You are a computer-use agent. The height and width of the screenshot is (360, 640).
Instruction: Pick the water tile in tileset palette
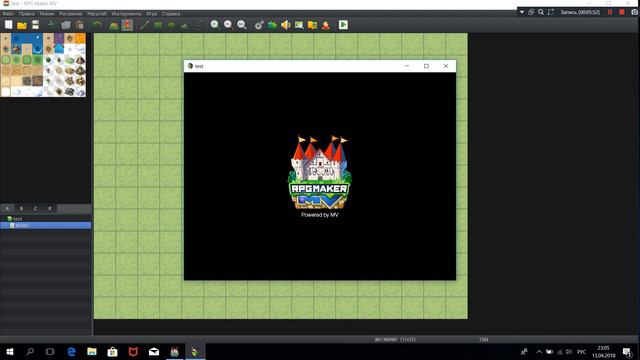(x=16, y=39)
